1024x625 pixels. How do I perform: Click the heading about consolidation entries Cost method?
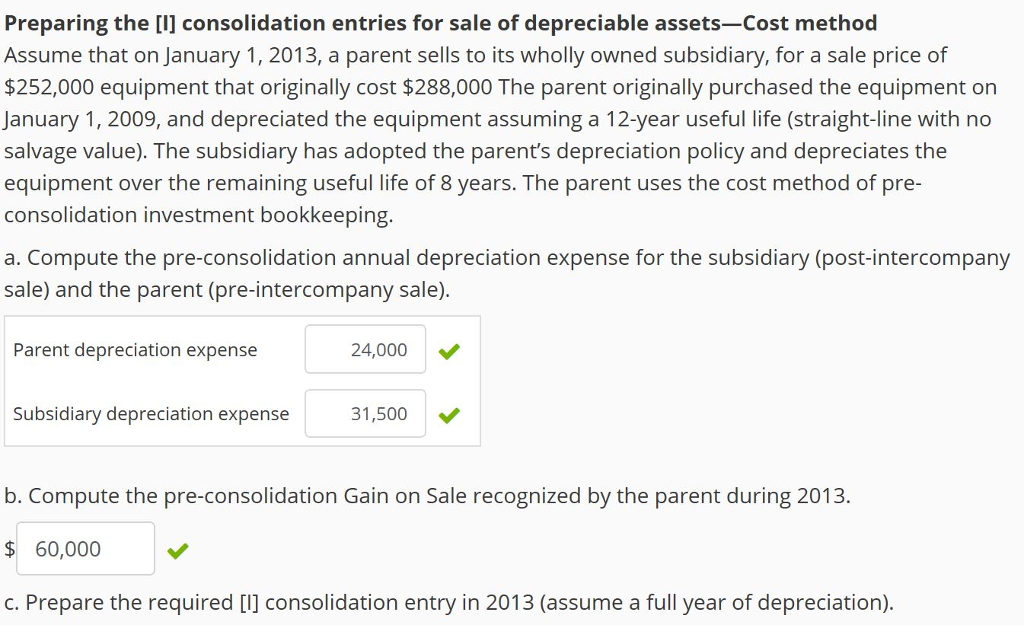point(440,22)
